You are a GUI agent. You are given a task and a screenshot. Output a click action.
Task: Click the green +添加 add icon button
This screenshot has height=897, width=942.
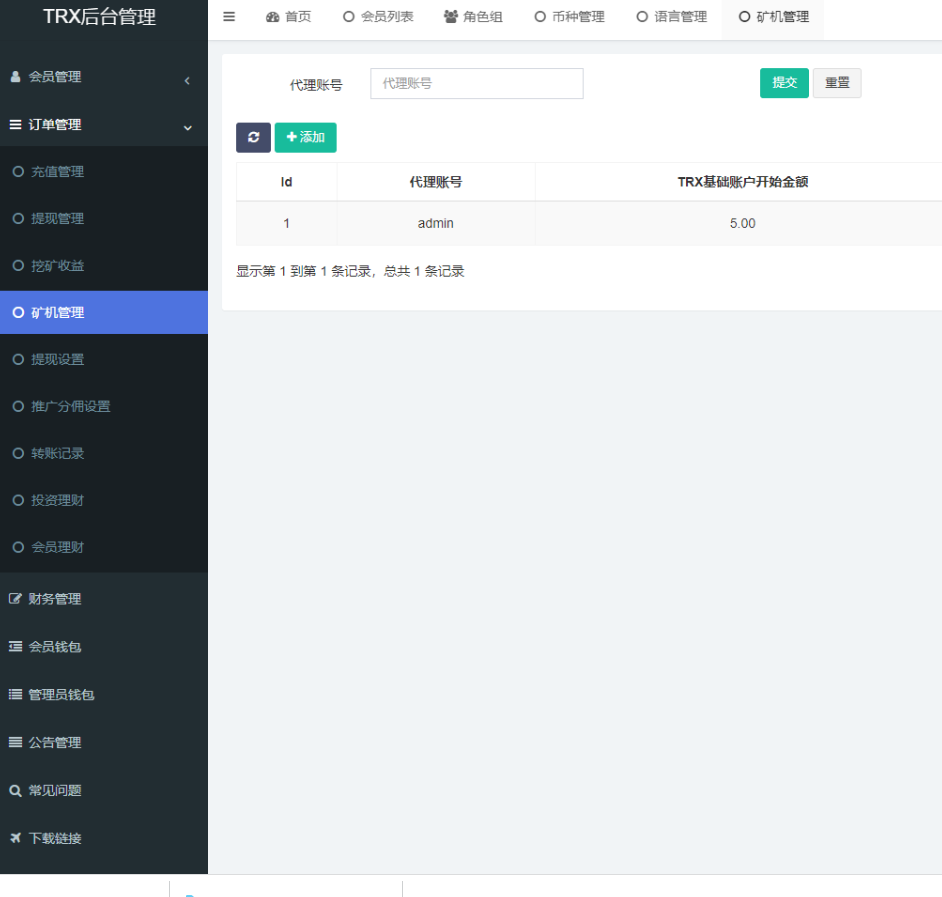click(x=305, y=137)
